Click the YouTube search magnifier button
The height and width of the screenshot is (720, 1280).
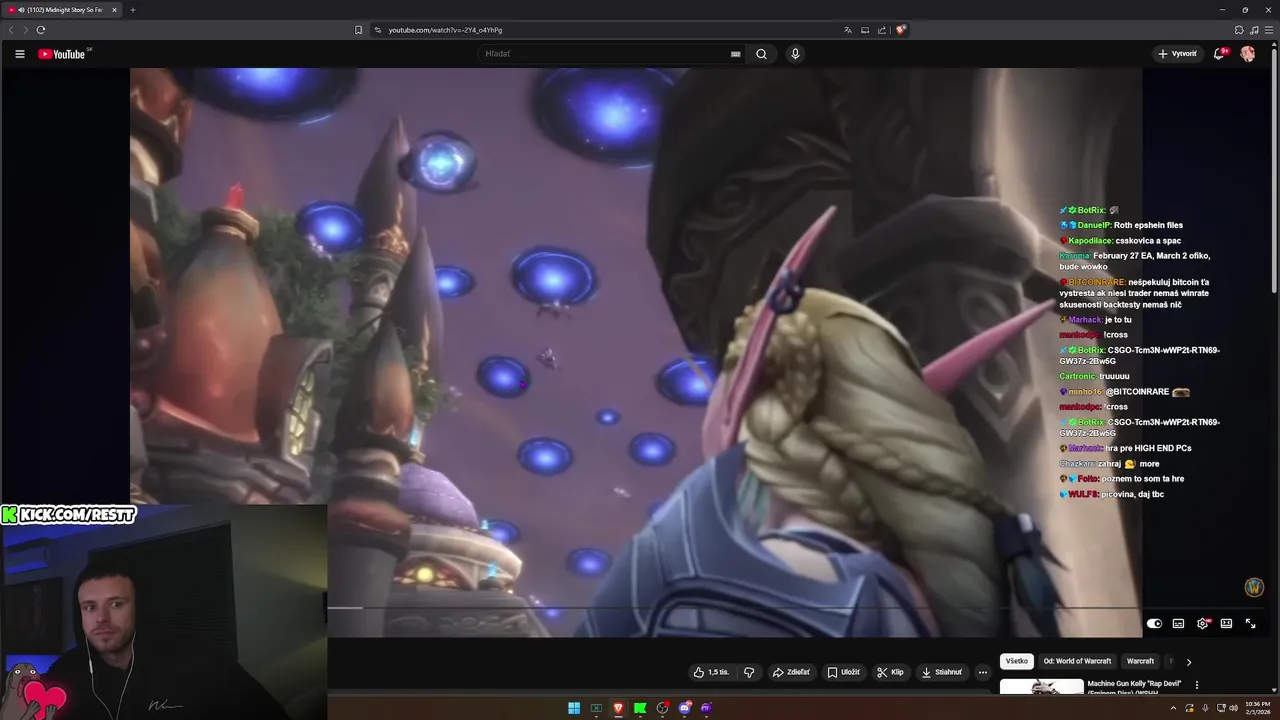761,54
